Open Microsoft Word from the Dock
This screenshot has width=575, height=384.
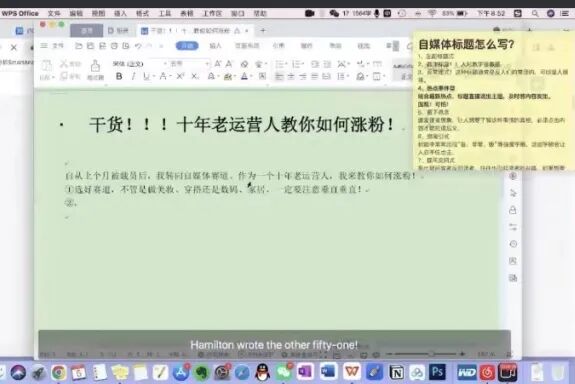[x=327, y=372]
